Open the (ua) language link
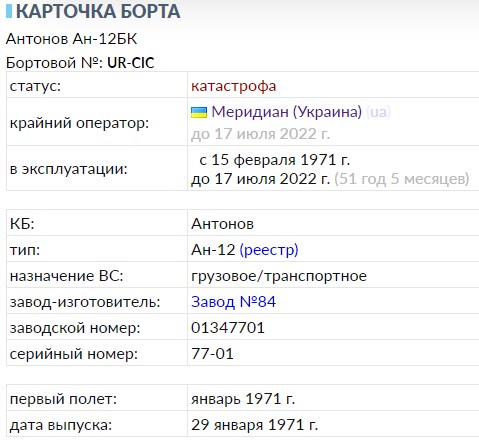Screen dimensions: 479x445 pyautogui.click(x=378, y=112)
